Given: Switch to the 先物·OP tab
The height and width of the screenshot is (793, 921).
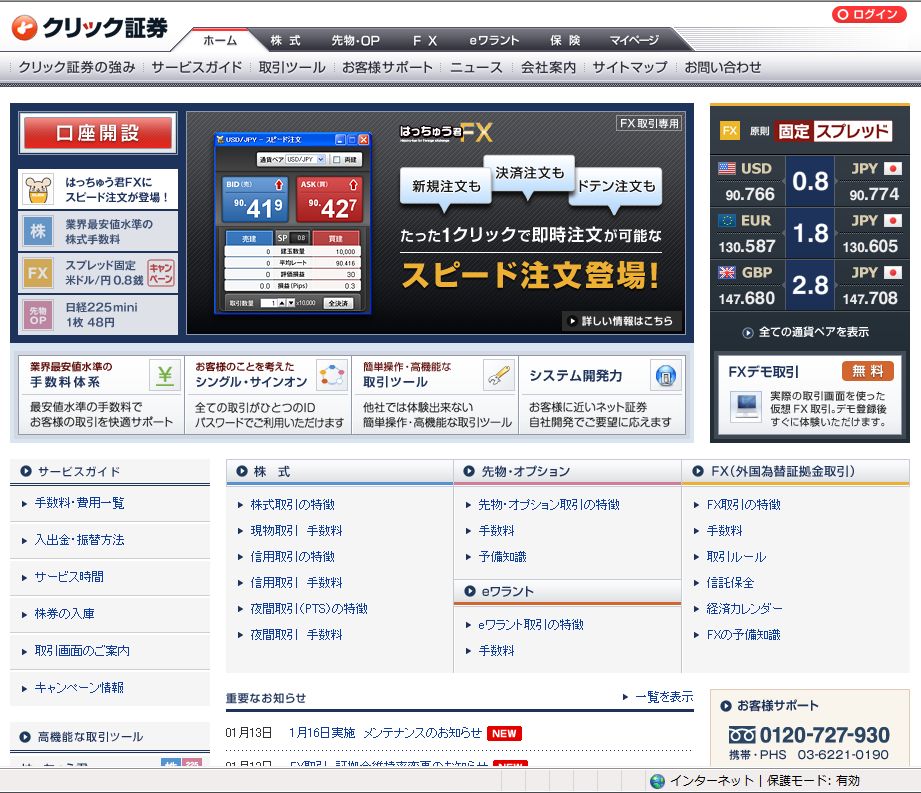Looking at the screenshot, I should pos(355,41).
